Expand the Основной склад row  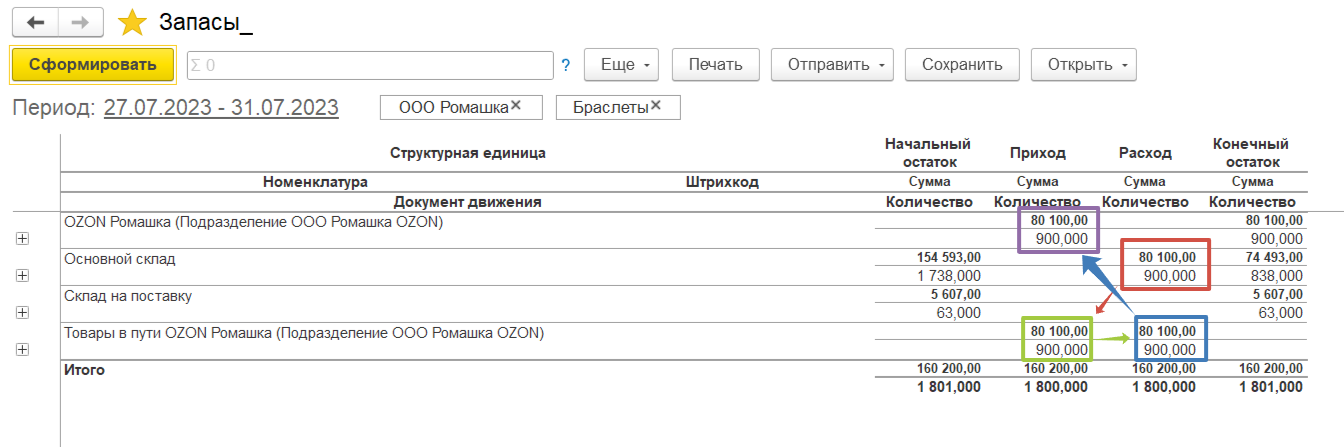[22, 275]
